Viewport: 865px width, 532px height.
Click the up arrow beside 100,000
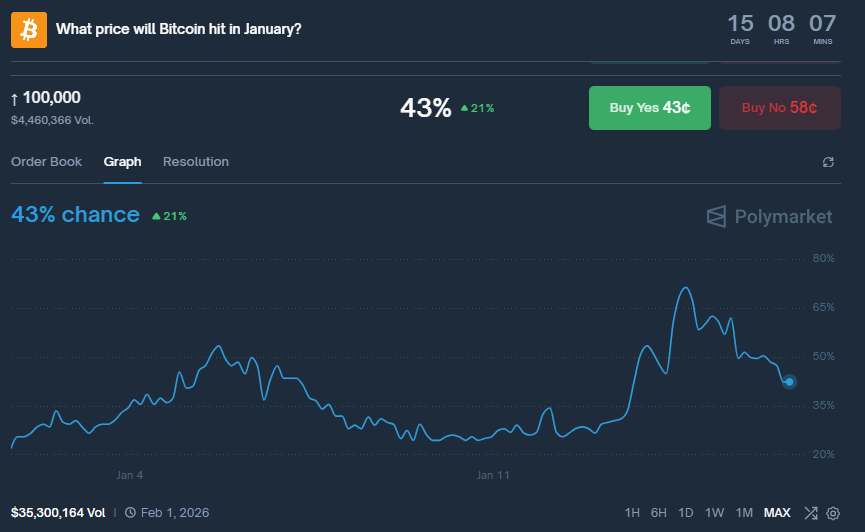tap(15, 98)
